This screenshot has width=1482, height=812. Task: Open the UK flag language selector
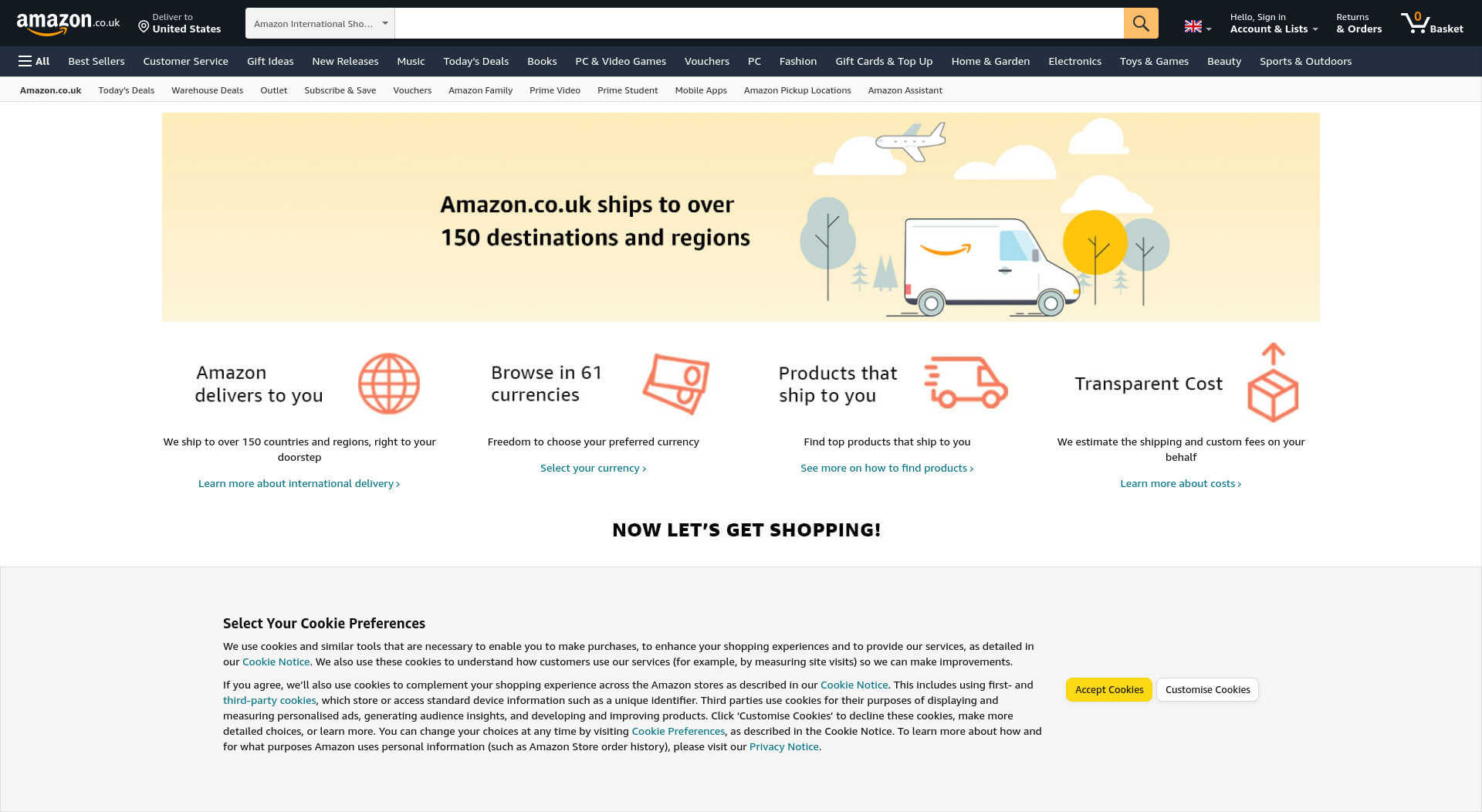pos(1198,27)
